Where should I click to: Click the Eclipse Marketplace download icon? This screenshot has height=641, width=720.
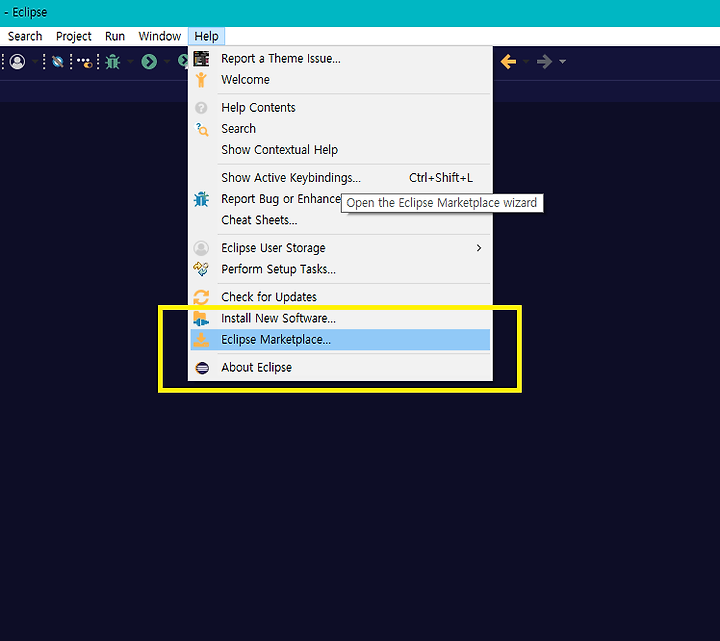click(x=201, y=340)
